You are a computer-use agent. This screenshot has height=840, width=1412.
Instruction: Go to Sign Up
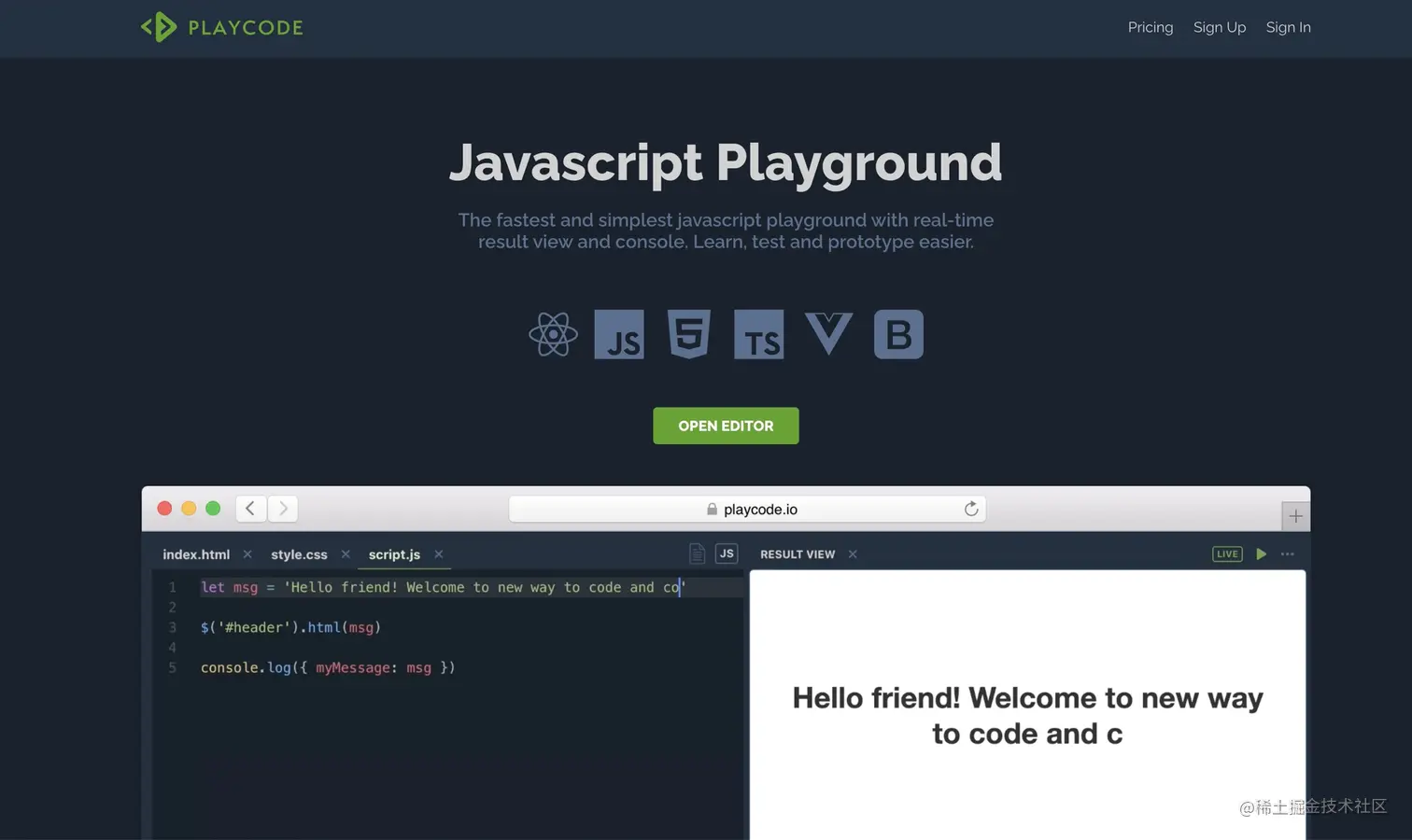click(x=1219, y=27)
